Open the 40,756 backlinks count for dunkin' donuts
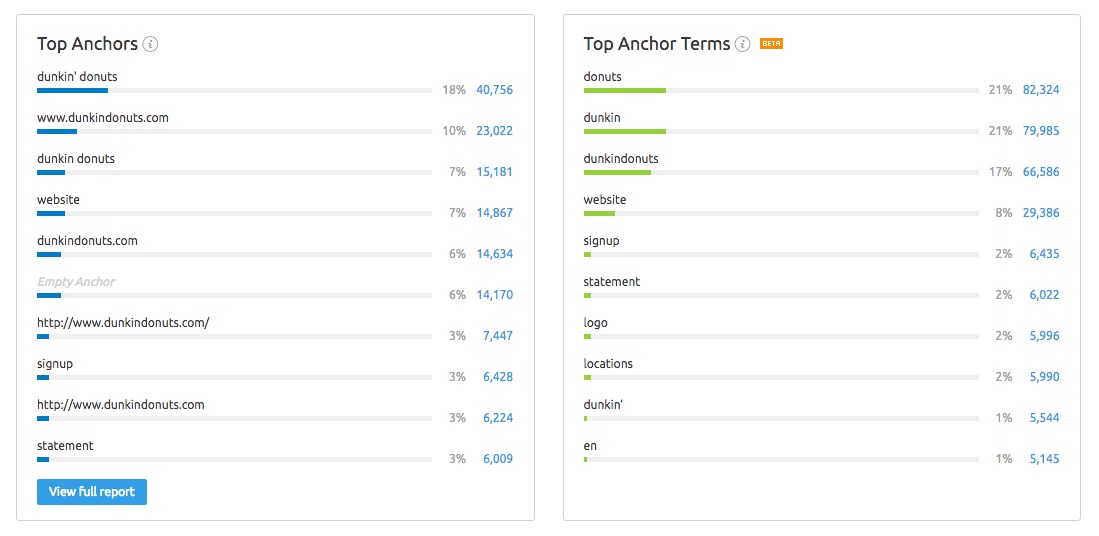Viewport: 1099px width, 536px height. click(495, 90)
